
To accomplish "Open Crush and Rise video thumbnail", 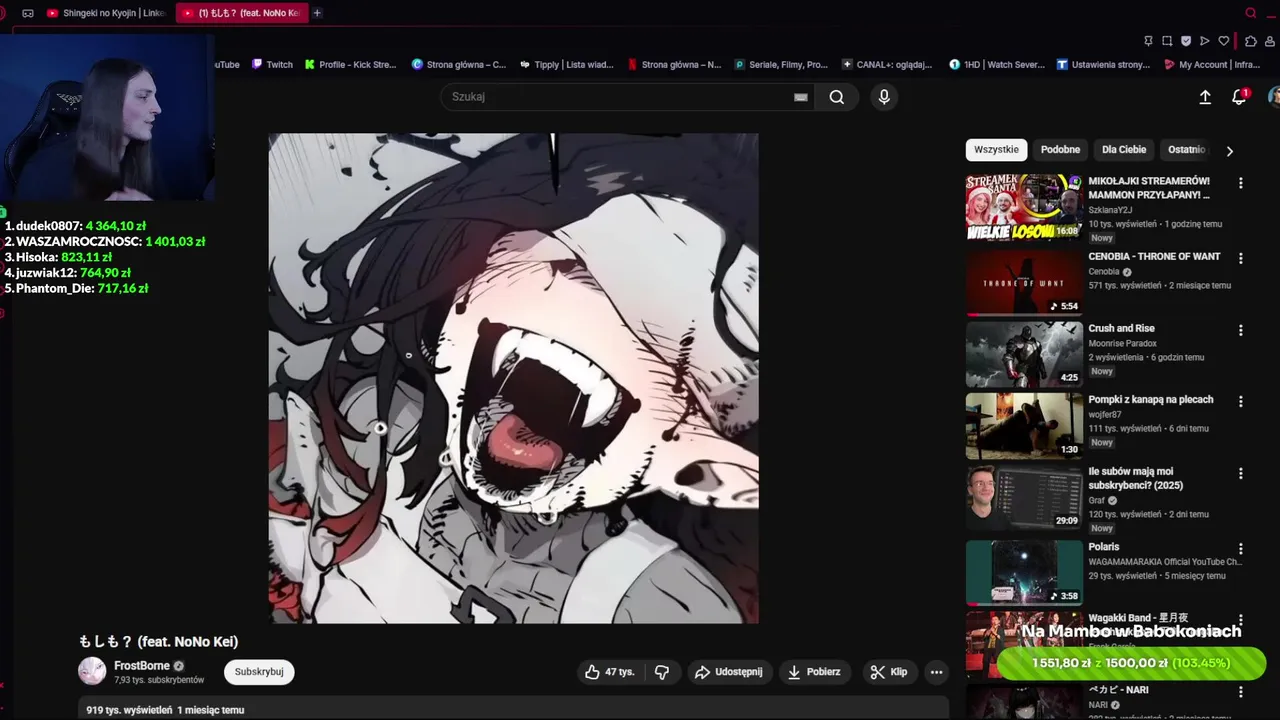I will [x=1024, y=354].
